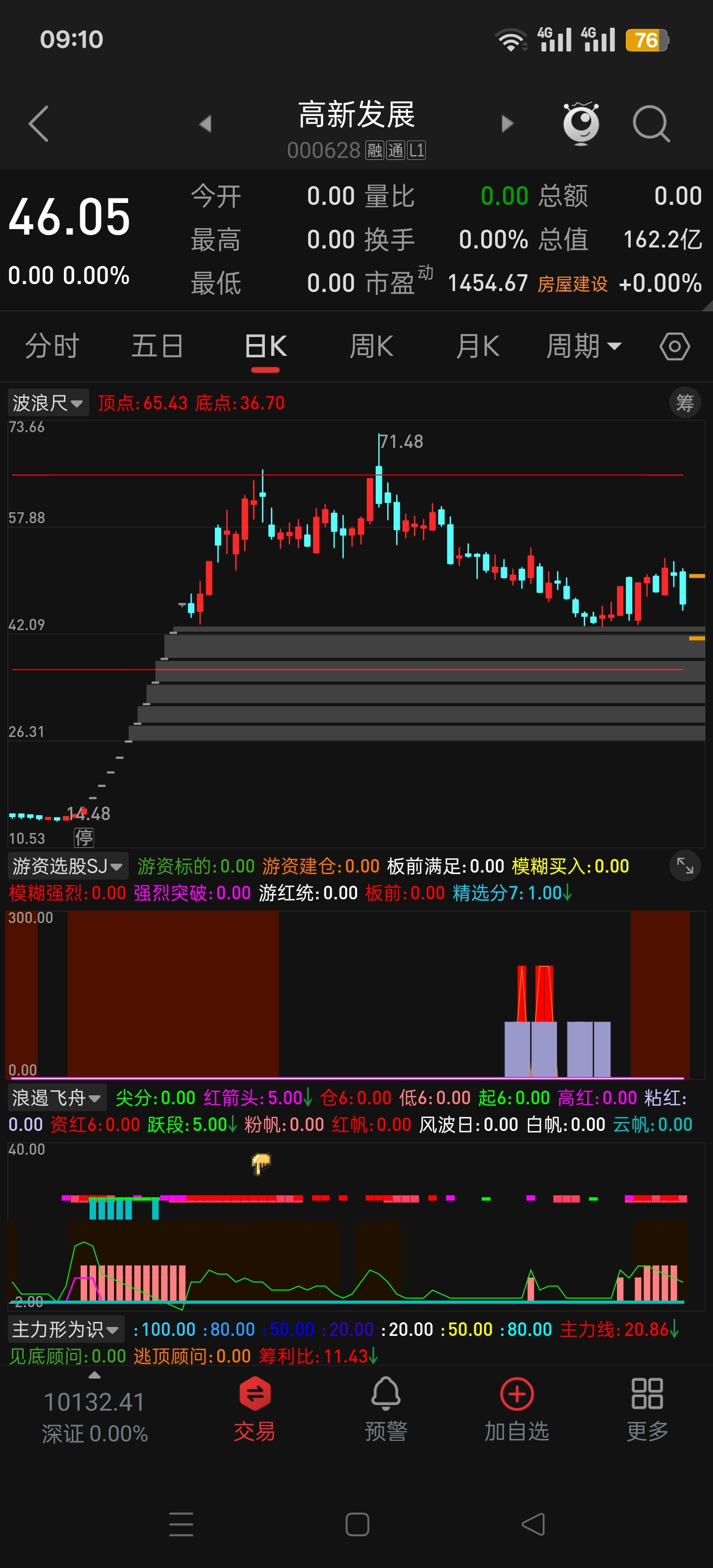713x1568 pixels.
Task: Tap Android recent apps menu button
Action: click(x=181, y=1524)
